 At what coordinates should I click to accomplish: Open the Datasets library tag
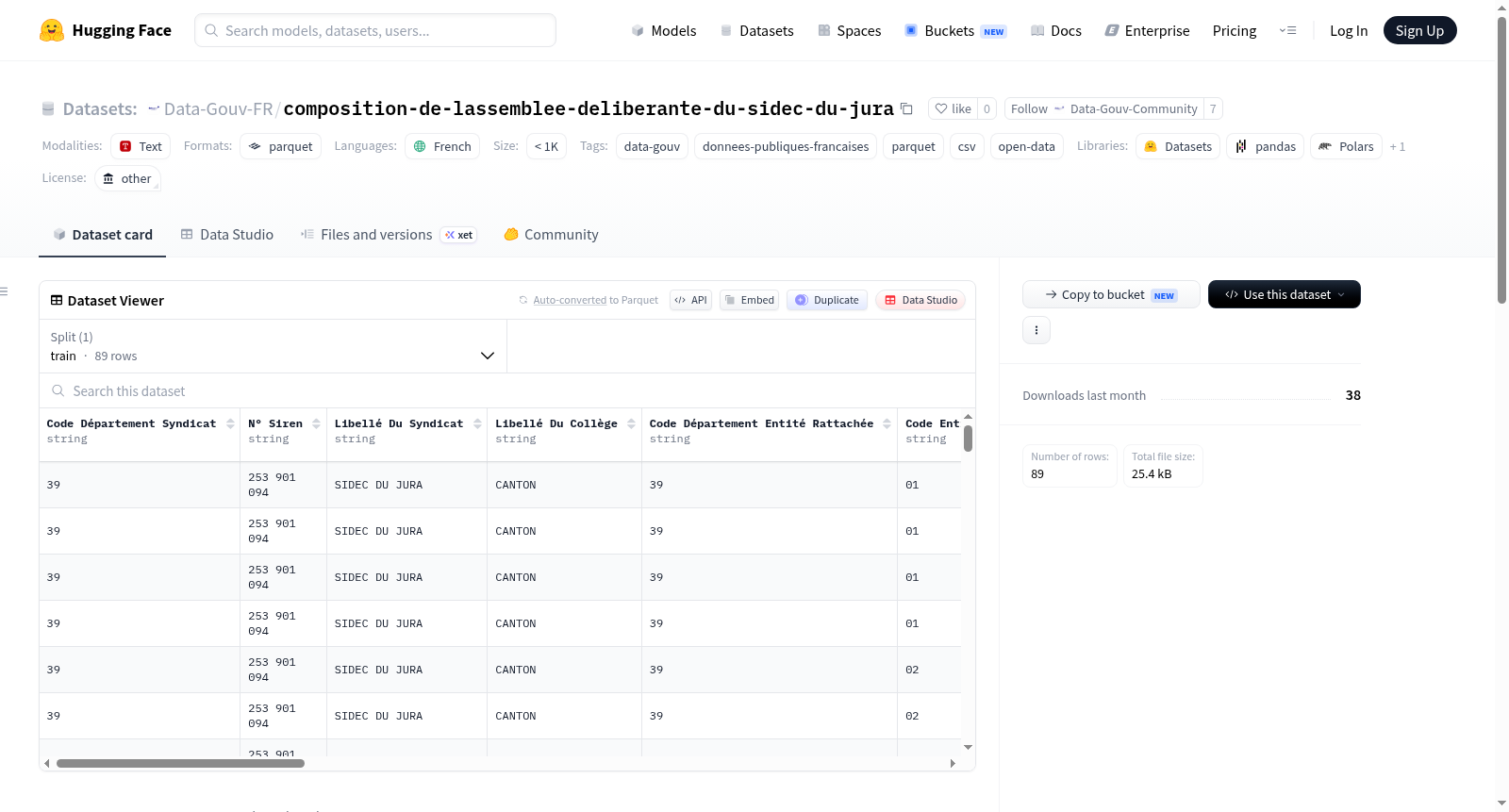[x=1178, y=146]
